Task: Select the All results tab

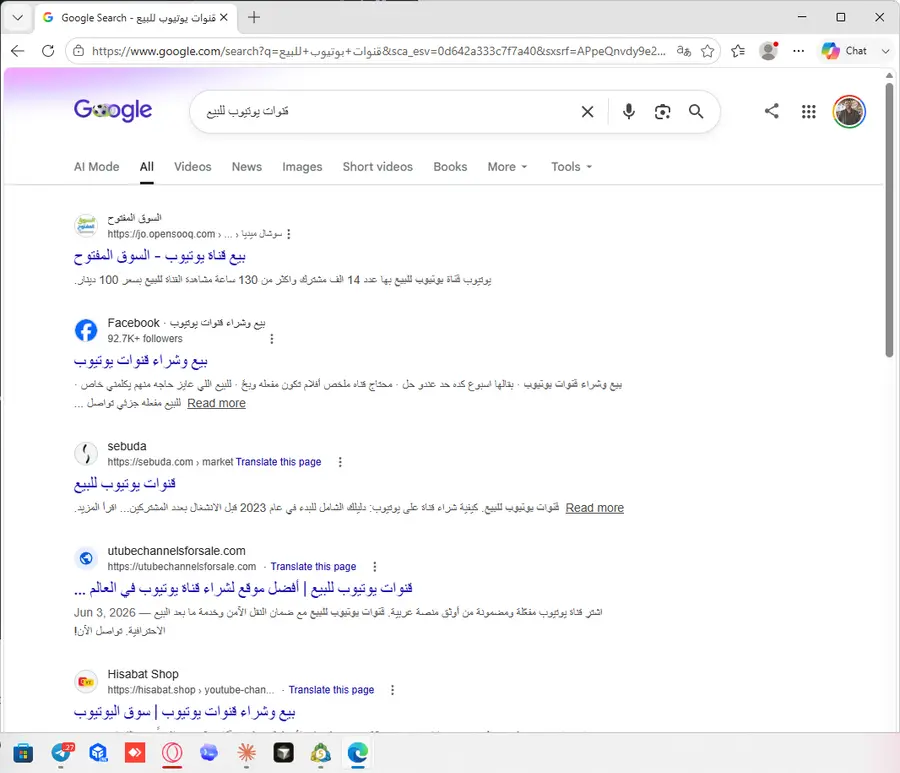Action: (x=147, y=166)
